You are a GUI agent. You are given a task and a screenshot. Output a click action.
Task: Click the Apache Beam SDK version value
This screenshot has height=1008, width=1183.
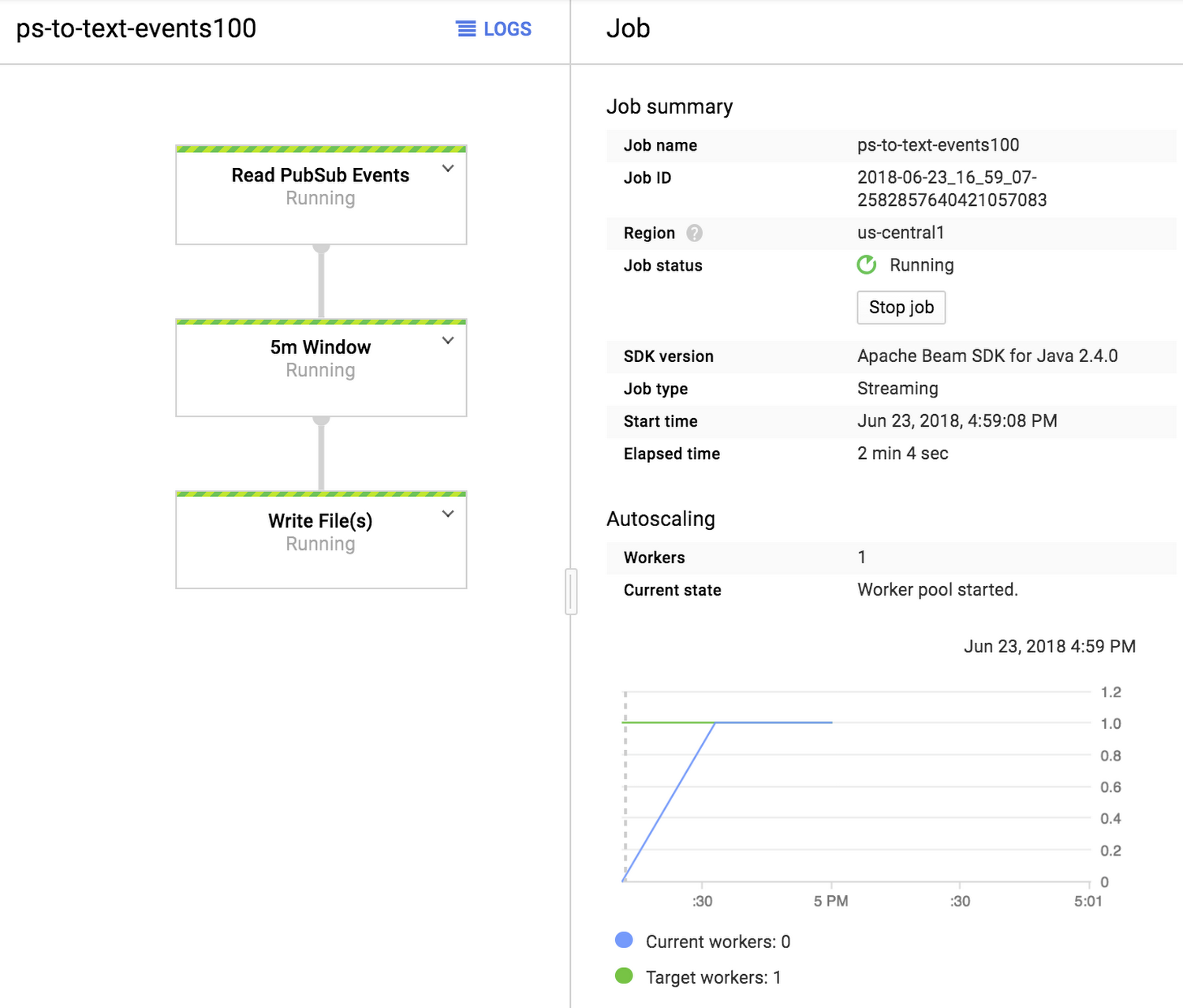[987, 356]
